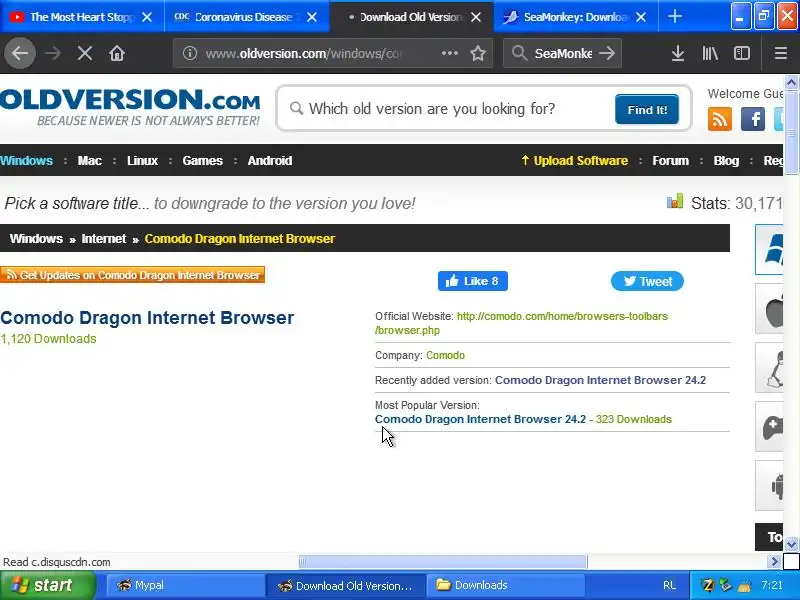Open the page actions three-dot menu

point(449,53)
